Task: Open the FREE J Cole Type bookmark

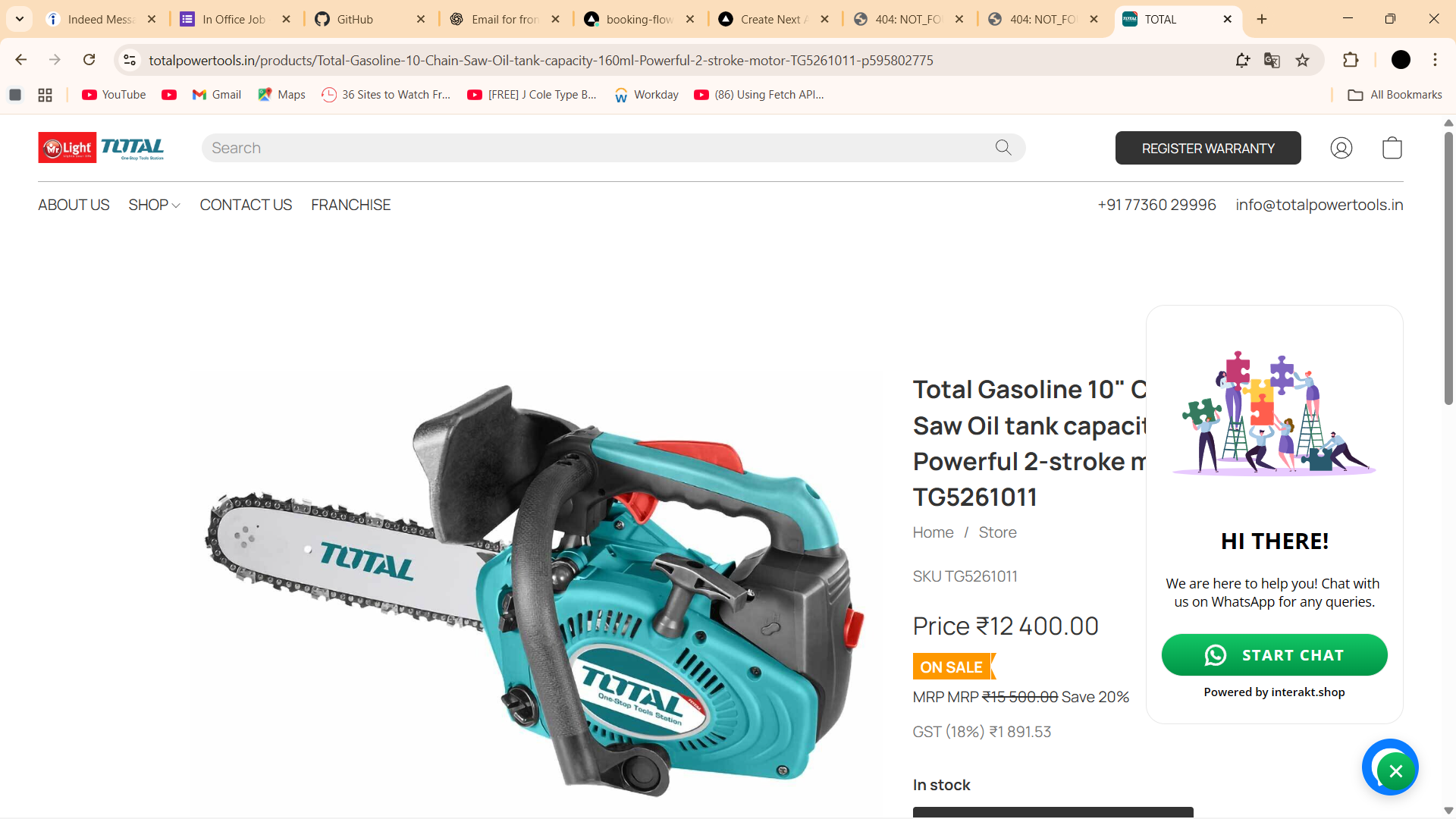Action: (532, 95)
